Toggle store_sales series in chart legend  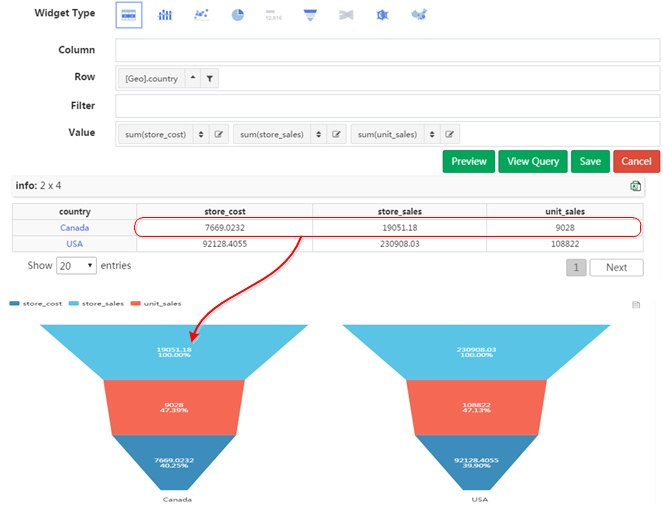coord(97,302)
